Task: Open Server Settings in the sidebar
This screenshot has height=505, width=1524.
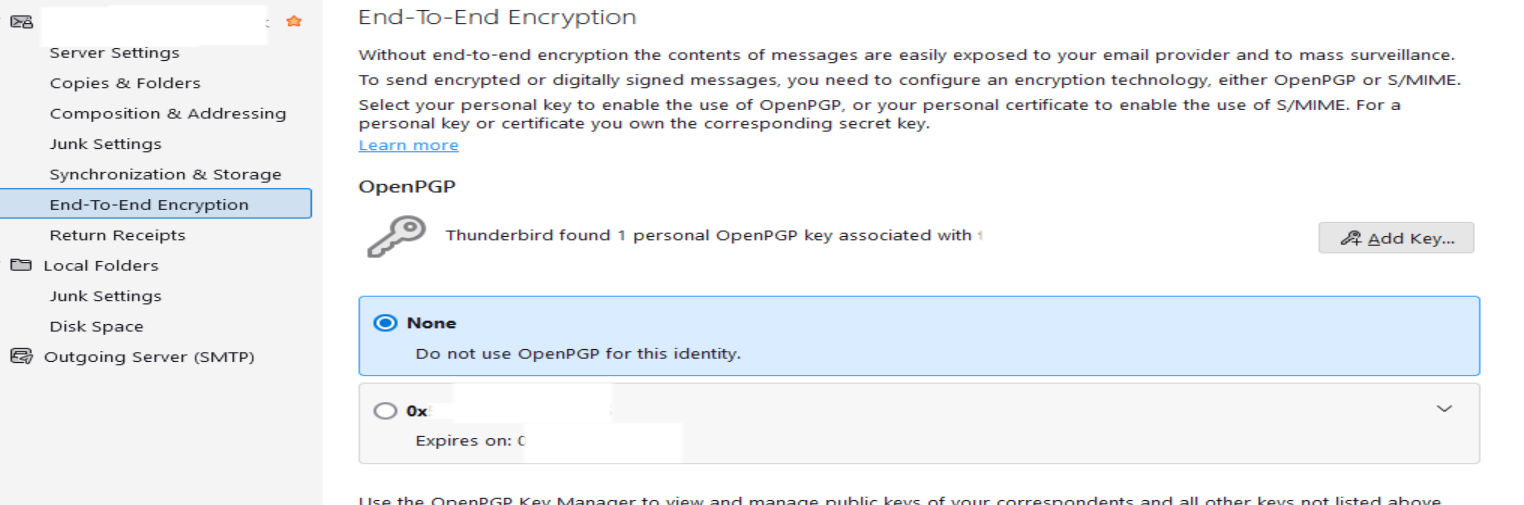Action: click(x=114, y=53)
